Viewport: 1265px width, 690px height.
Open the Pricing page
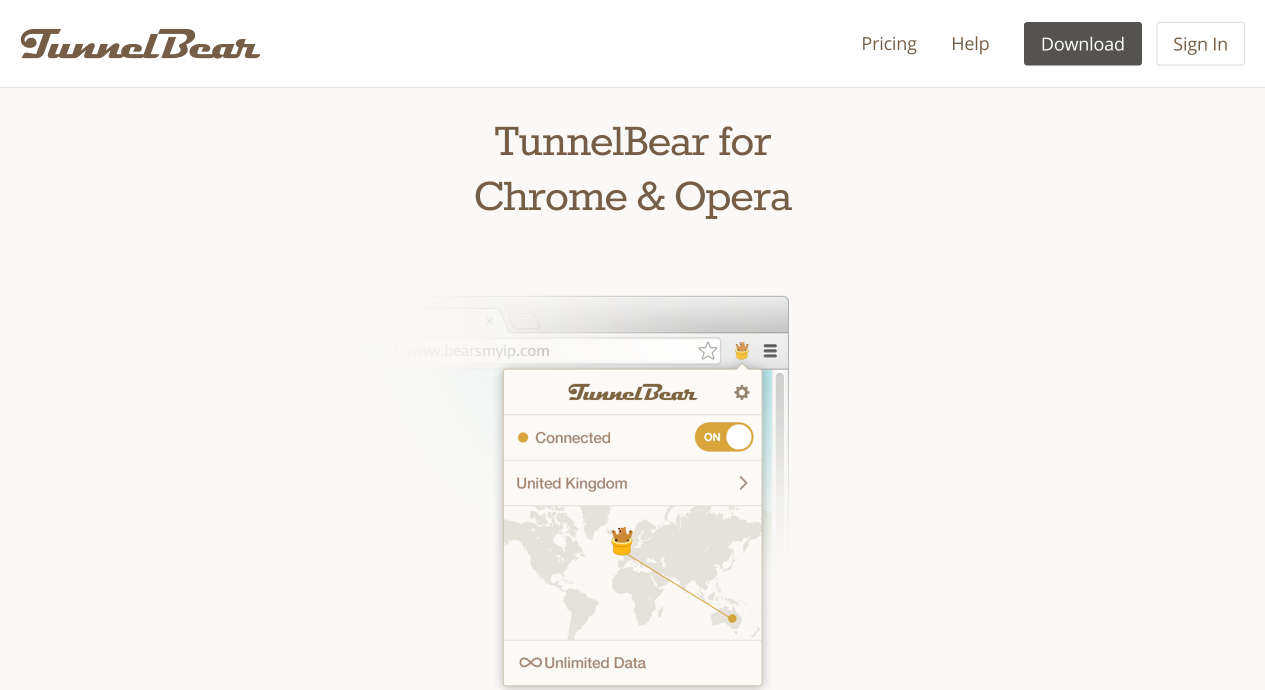click(x=889, y=44)
